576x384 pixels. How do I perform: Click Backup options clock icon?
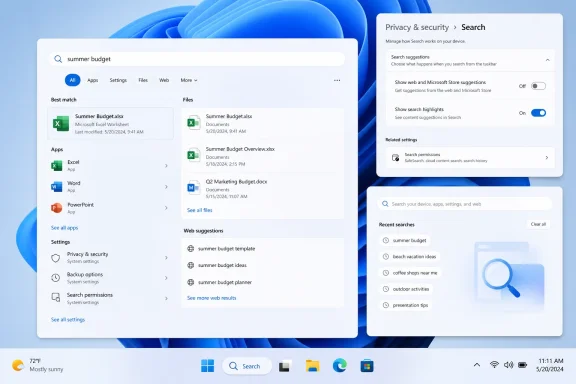[55, 278]
